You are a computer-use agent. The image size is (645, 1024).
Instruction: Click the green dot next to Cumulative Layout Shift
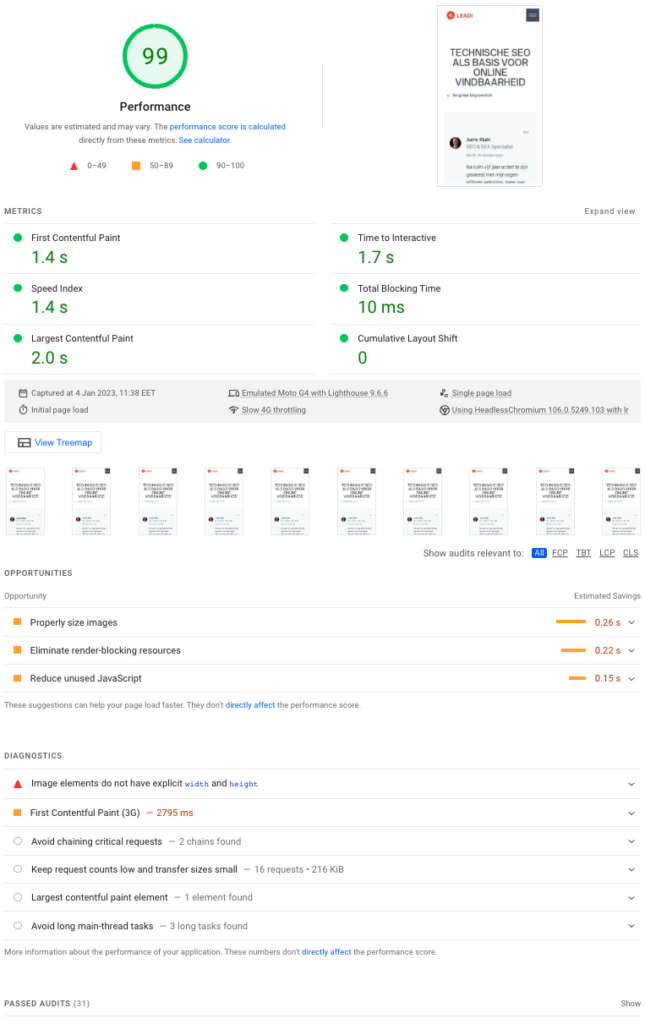(x=344, y=338)
